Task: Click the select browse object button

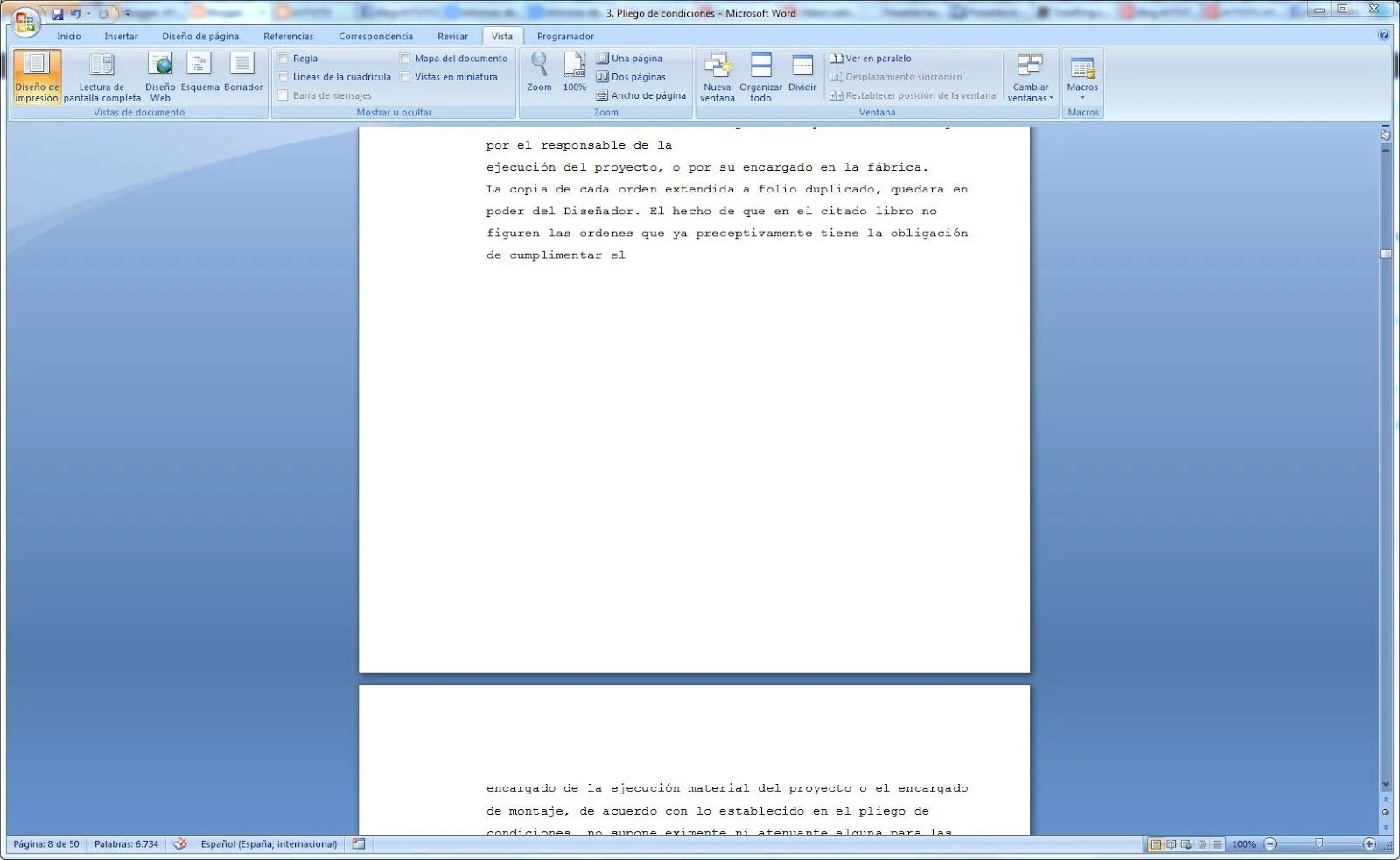Action: (1385, 813)
